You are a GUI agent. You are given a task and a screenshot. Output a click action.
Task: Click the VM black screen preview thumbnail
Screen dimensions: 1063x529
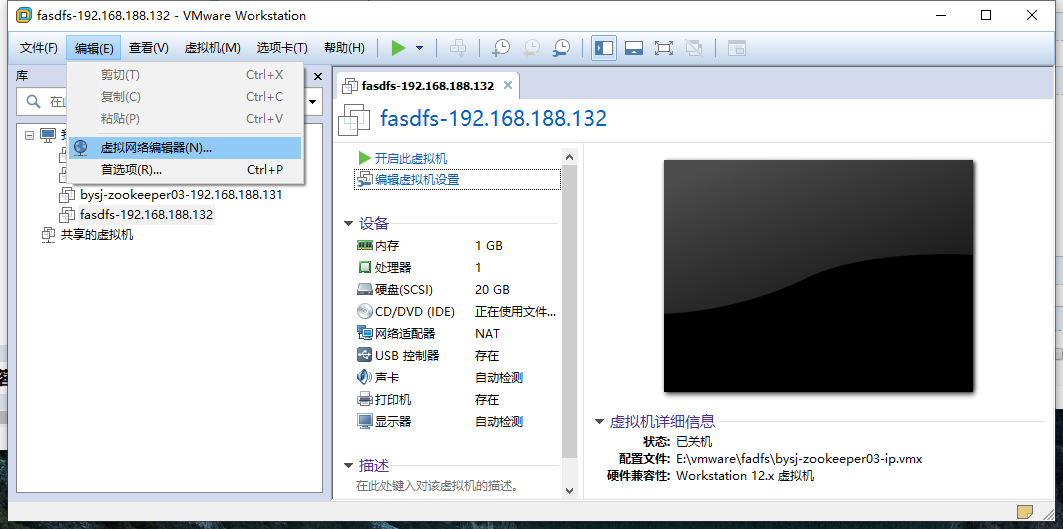pos(818,275)
